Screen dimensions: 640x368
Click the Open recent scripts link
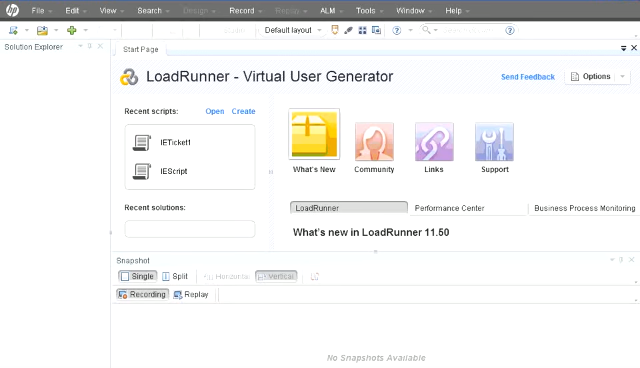tap(215, 111)
